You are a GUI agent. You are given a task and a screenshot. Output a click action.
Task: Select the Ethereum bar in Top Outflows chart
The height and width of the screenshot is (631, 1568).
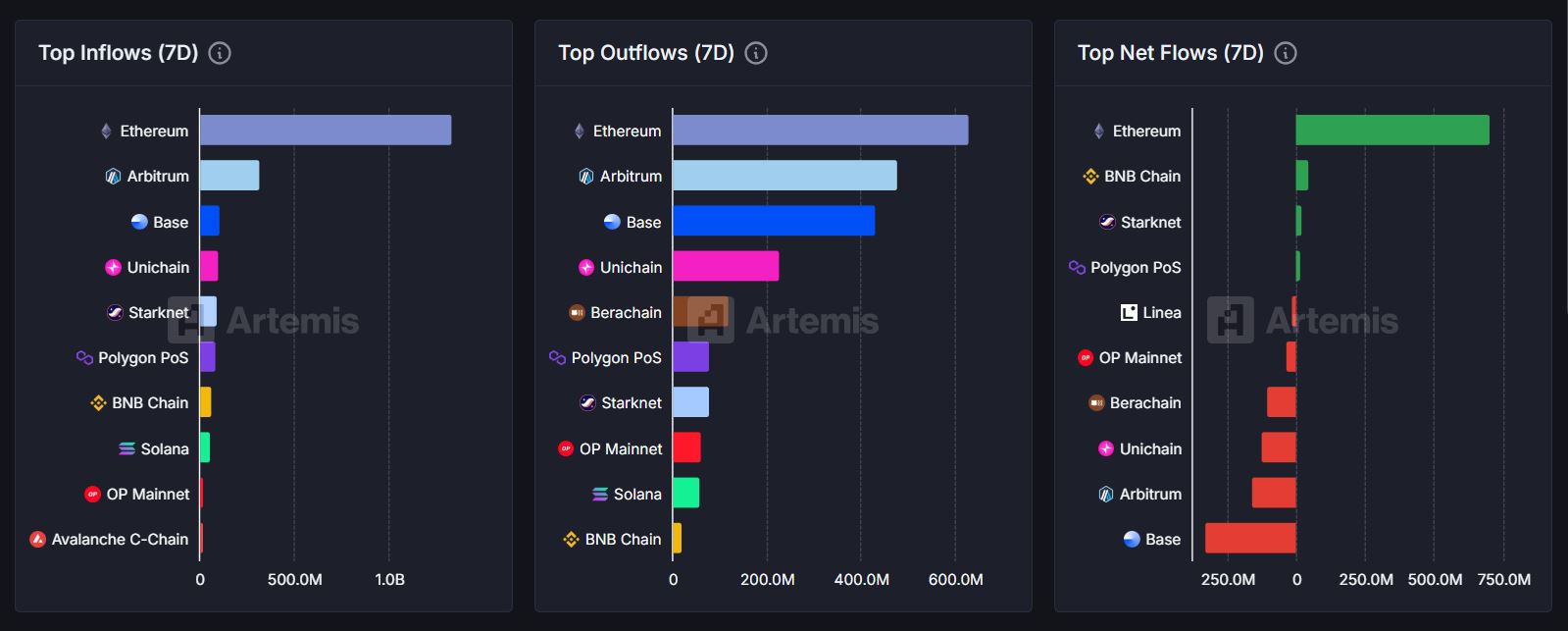pyautogui.click(x=821, y=131)
